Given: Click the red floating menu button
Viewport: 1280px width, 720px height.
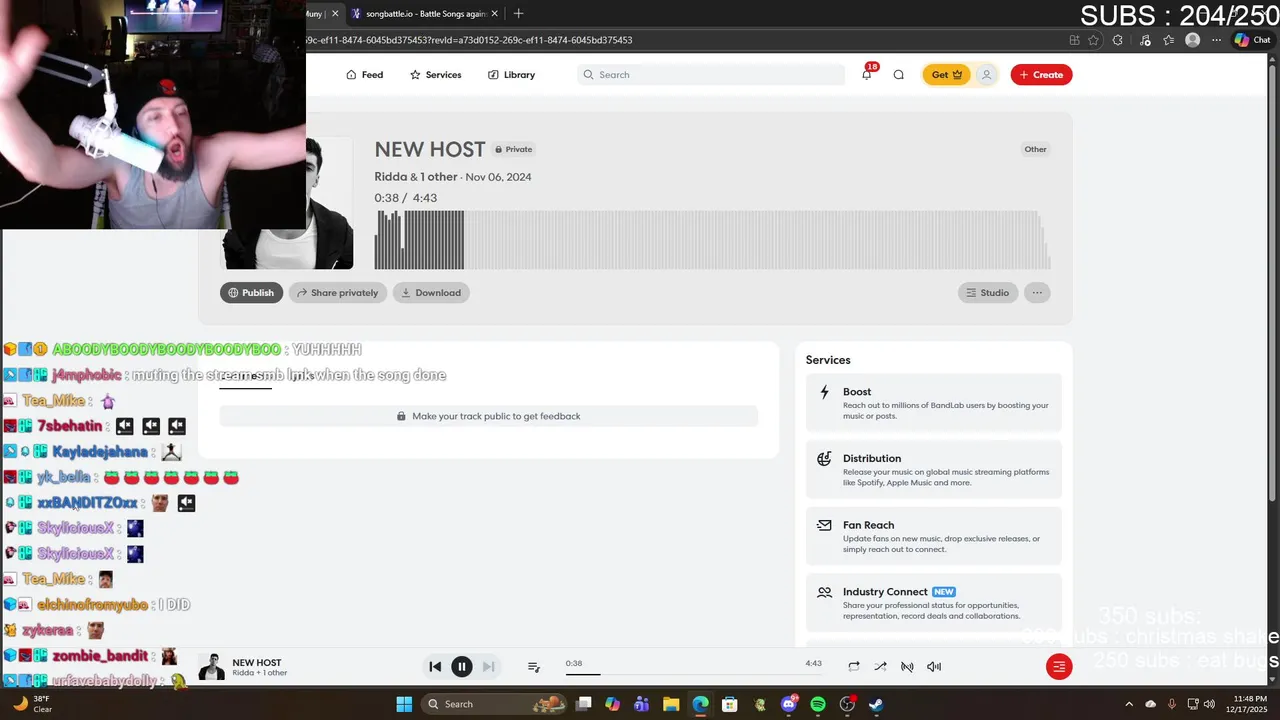Looking at the screenshot, I should pos(1059,667).
